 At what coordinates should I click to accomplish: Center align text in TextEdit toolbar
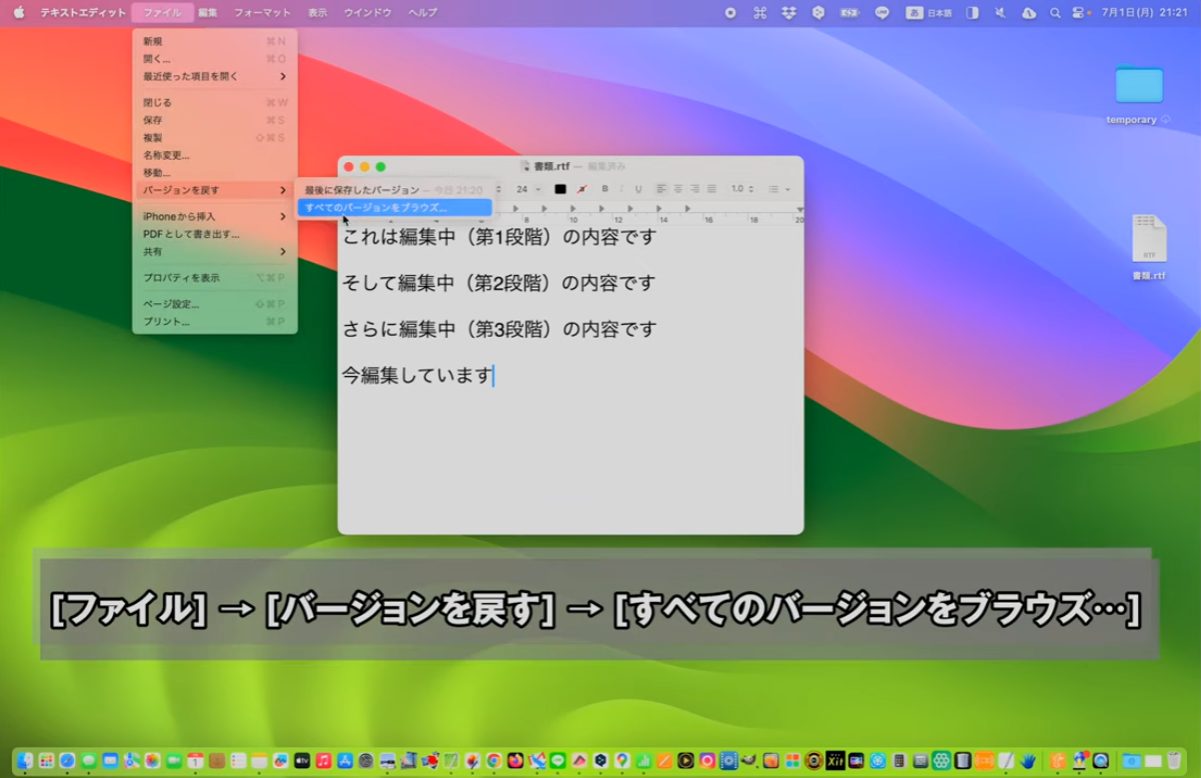[x=678, y=189]
